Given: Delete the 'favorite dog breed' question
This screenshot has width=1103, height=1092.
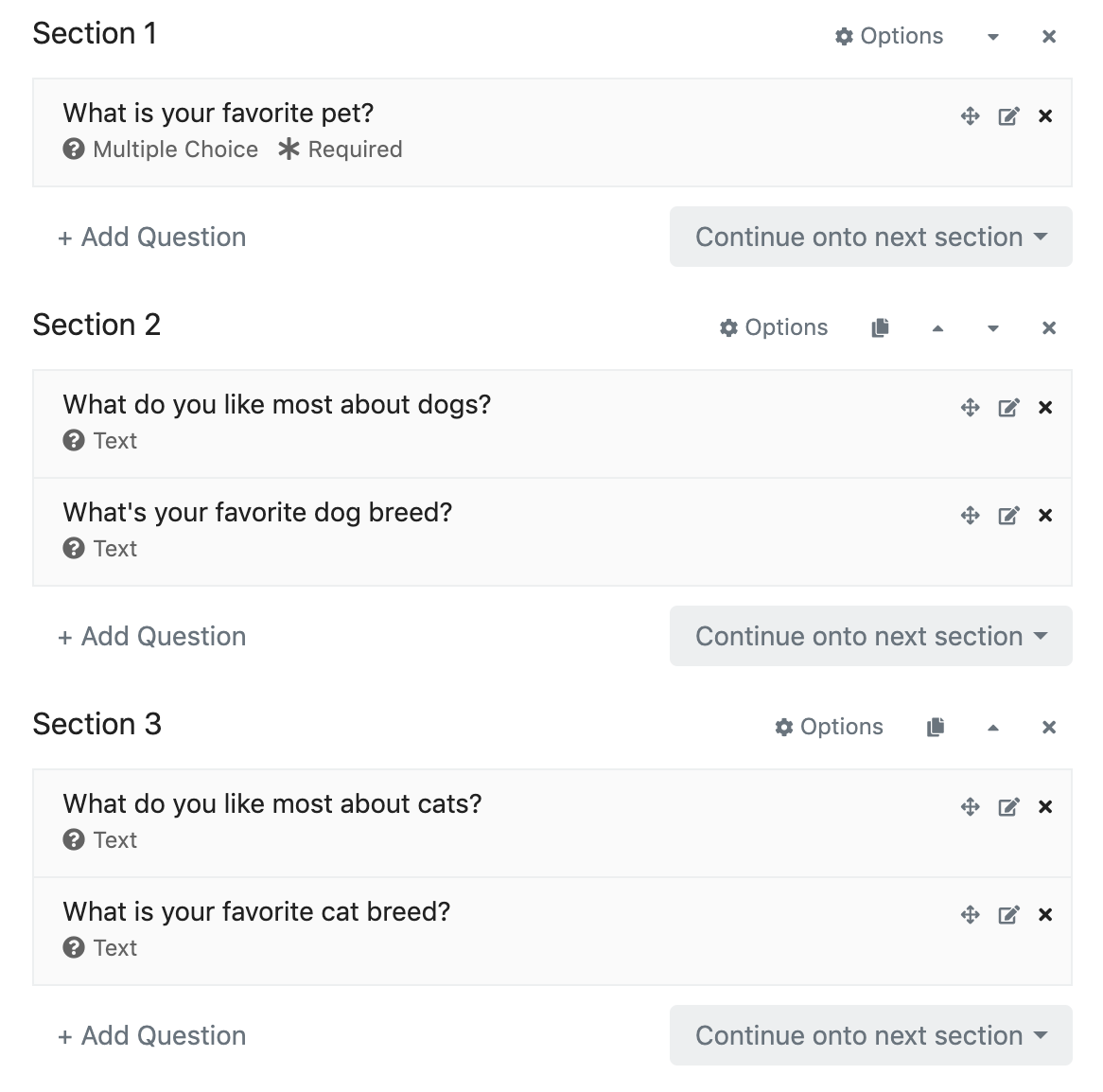Looking at the screenshot, I should pyautogui.click(x=1045, y=516).
